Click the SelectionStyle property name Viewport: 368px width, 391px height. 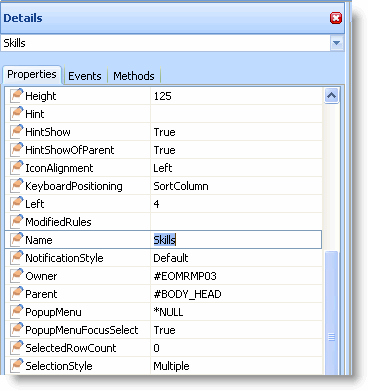point(59,366)
